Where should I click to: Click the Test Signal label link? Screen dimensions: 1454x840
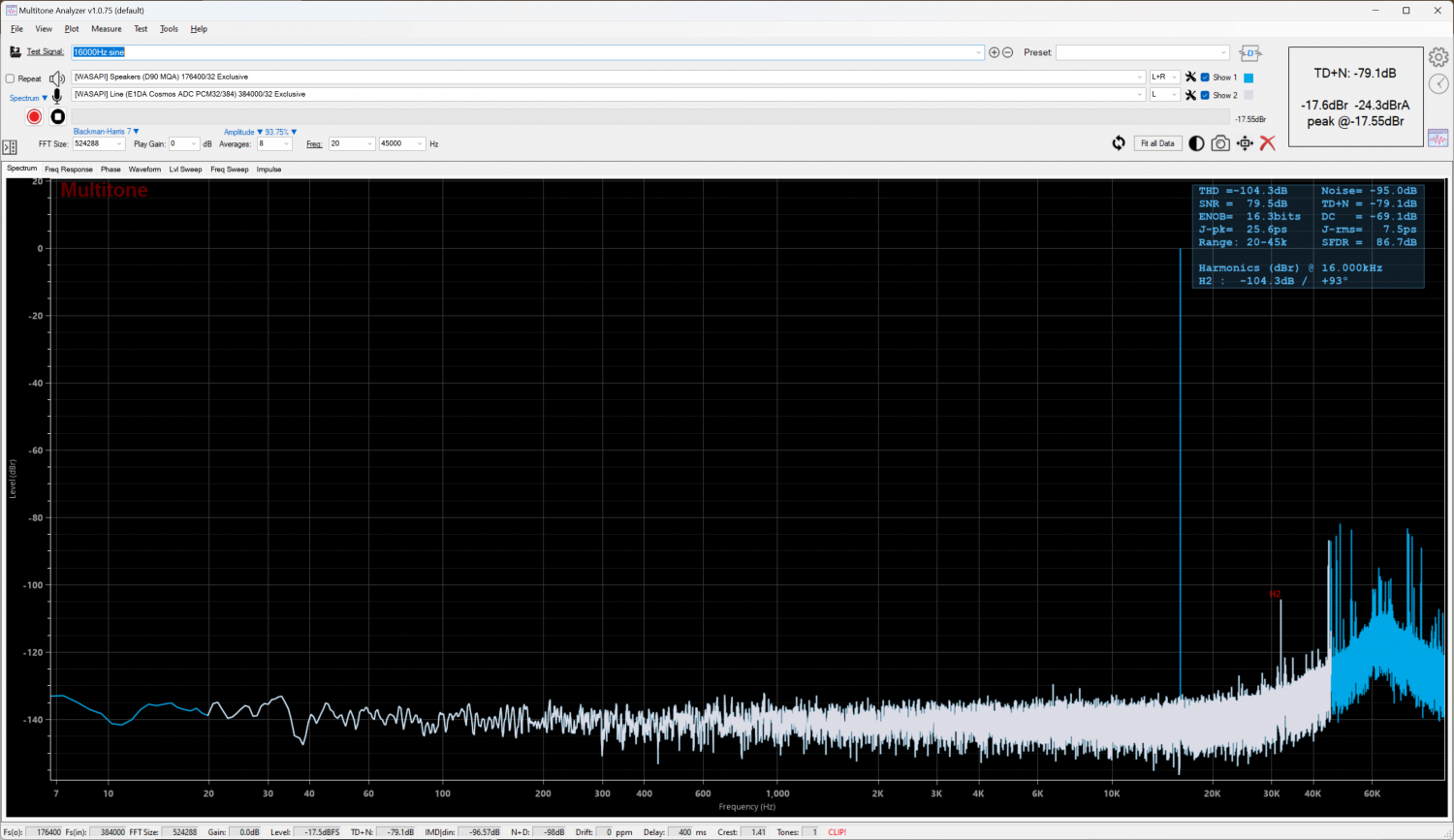click(x=45, y=52)
